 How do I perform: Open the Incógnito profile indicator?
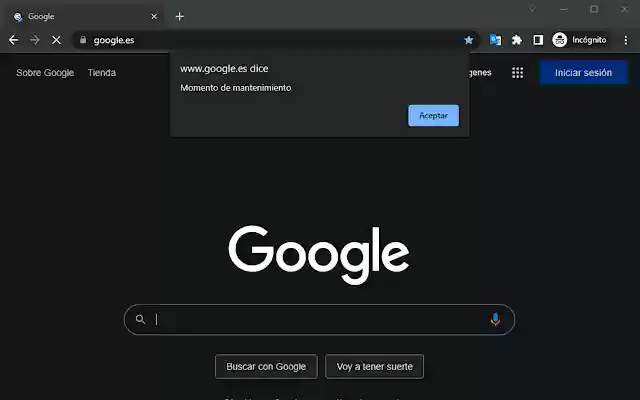pyautogui.click(x=580, y=40)
